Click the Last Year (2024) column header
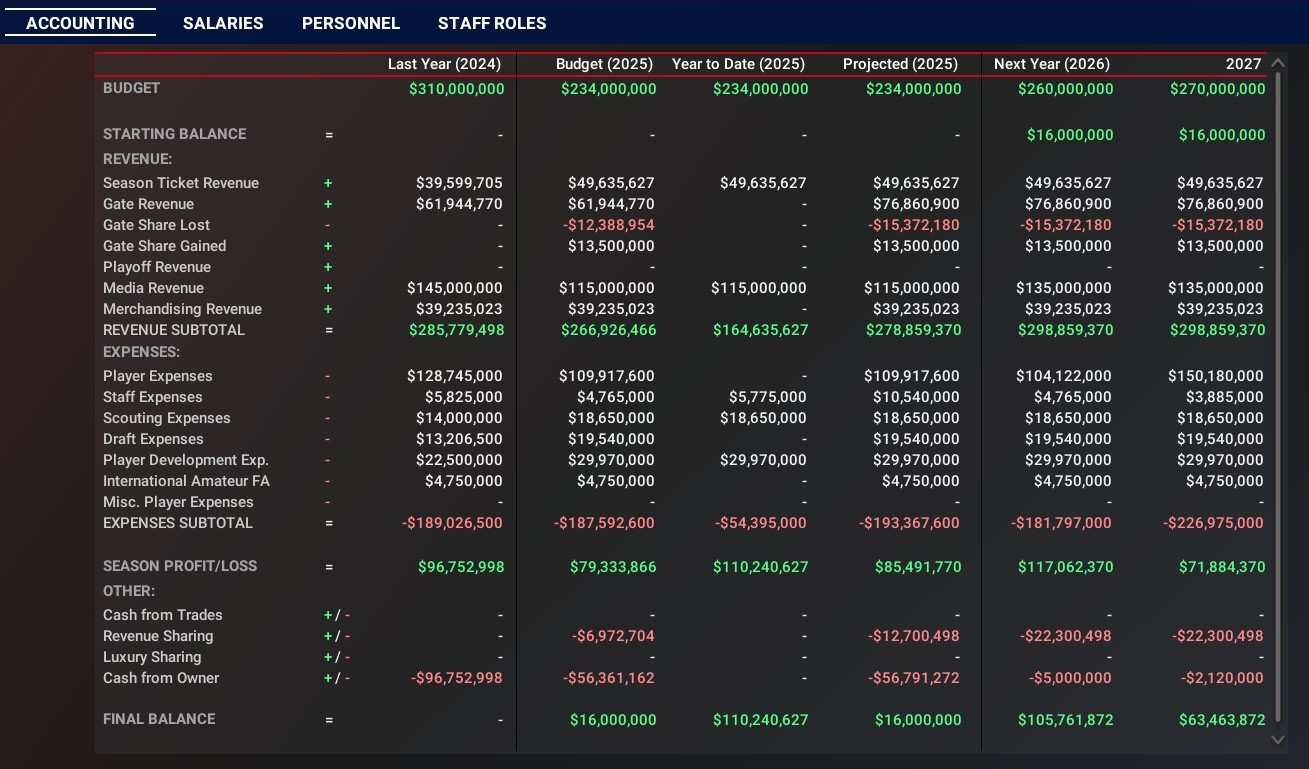The image size is (1309, 769). coord(445,64)
